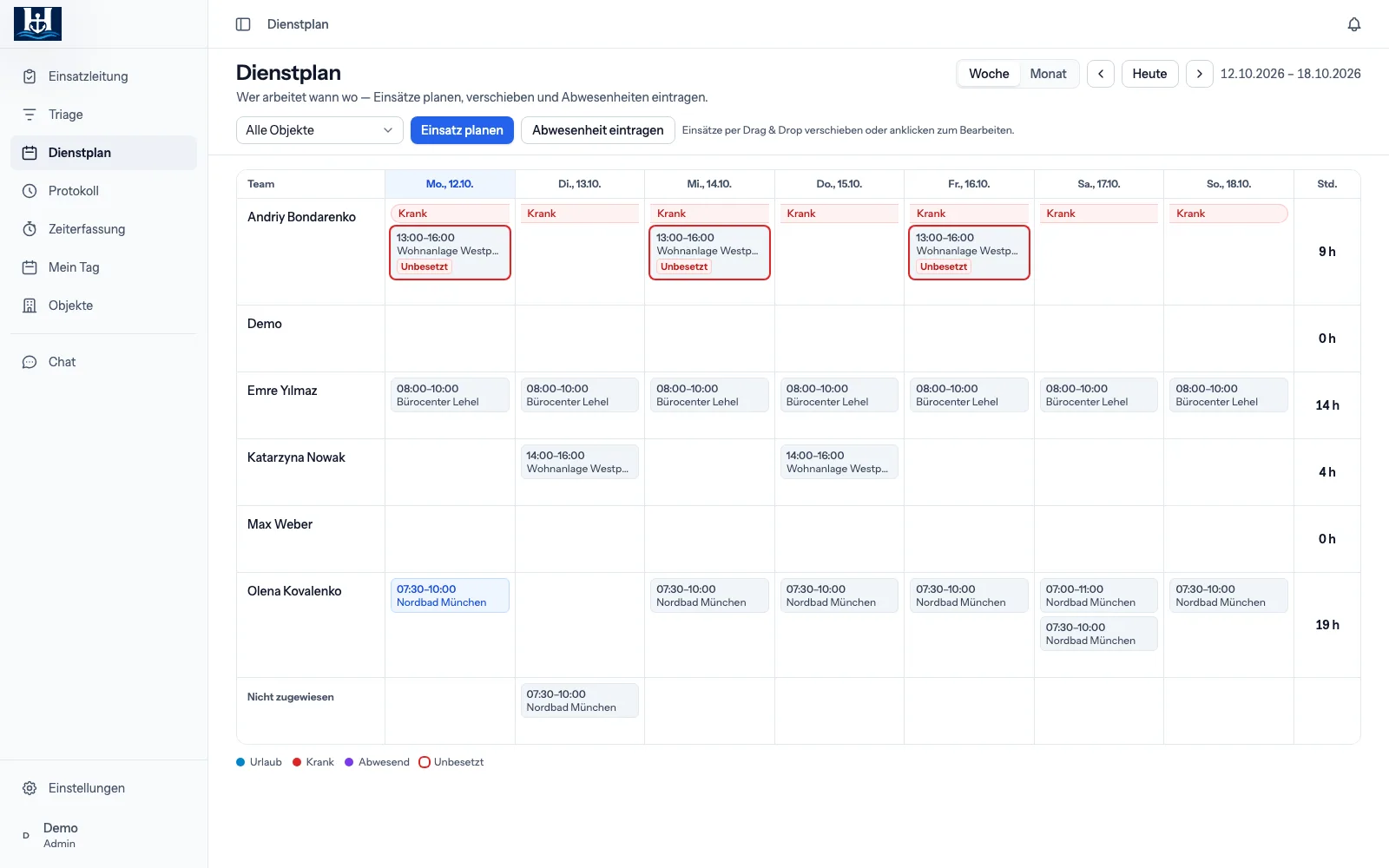Screen dimensions: 1389x868
Task: Open Triage in the sidebar
Action: click(103, 115)
